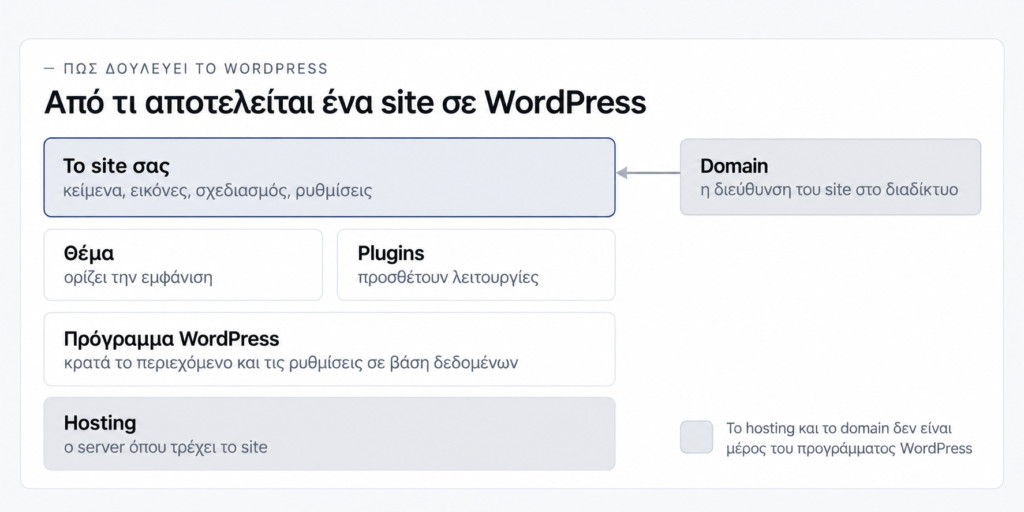
Task: Click text 'κείμενα, εικόνες, σχεδιασμός, ρυθμίσεις'
Action: click(x=217, y=191)
